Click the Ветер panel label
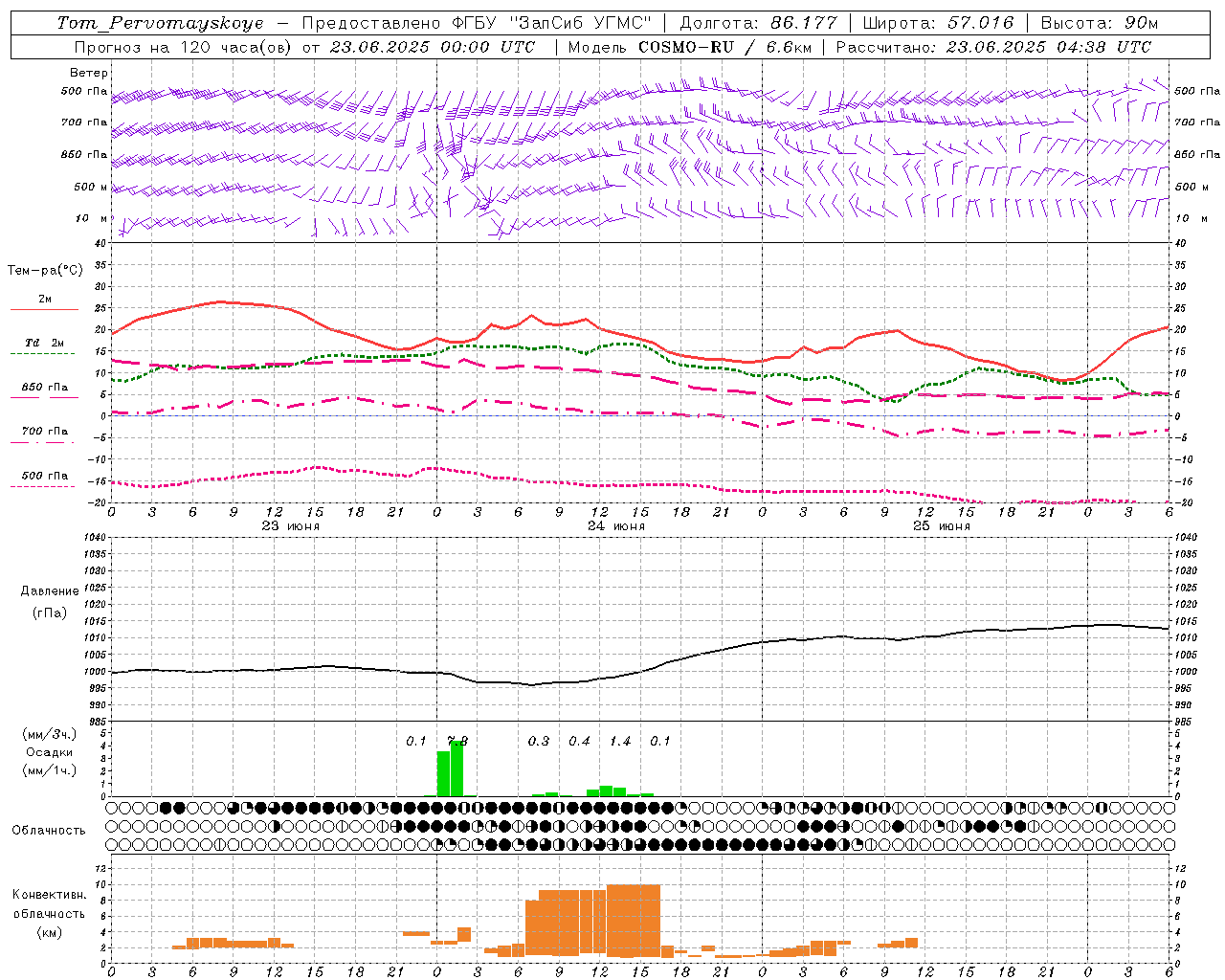 click(x=88, y=73)
